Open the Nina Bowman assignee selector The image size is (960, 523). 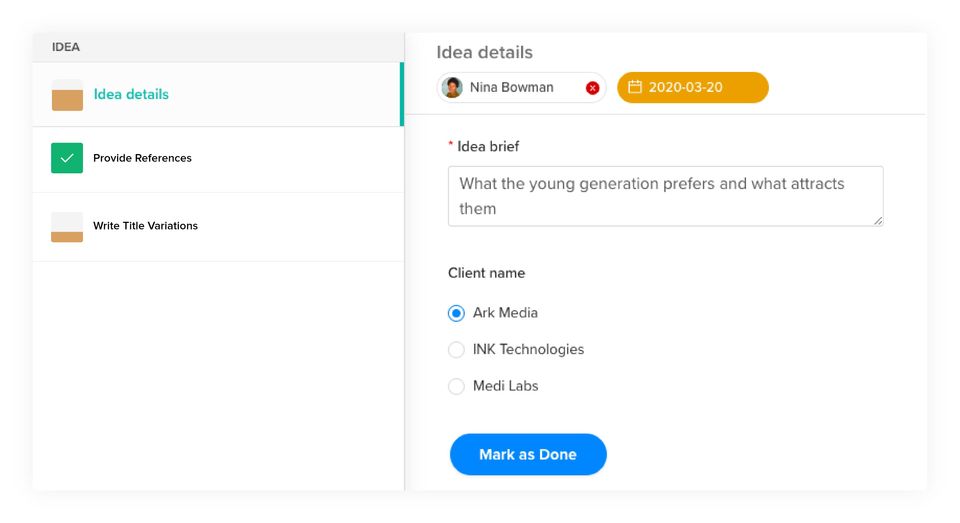[x=521, y=87]
